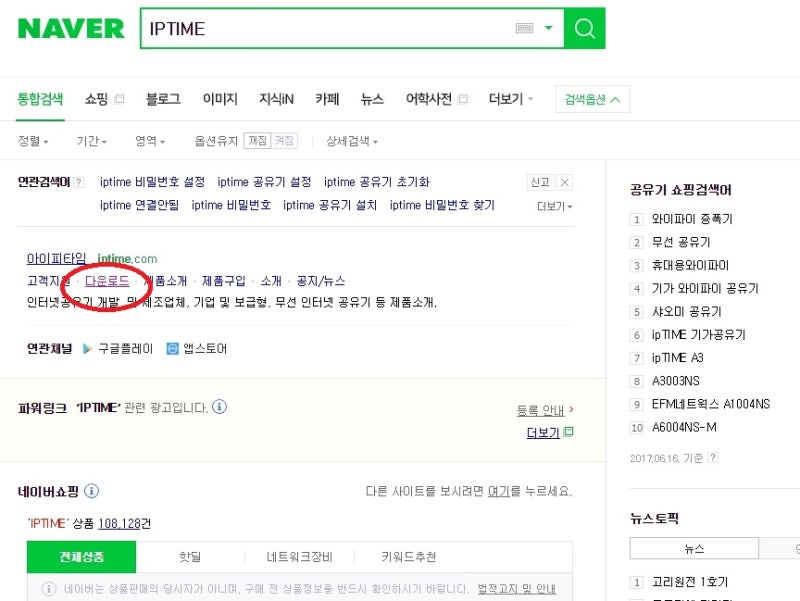Open 앱스토어 related channel
This screenshot has height=601, width=800.
coord(197,348)
